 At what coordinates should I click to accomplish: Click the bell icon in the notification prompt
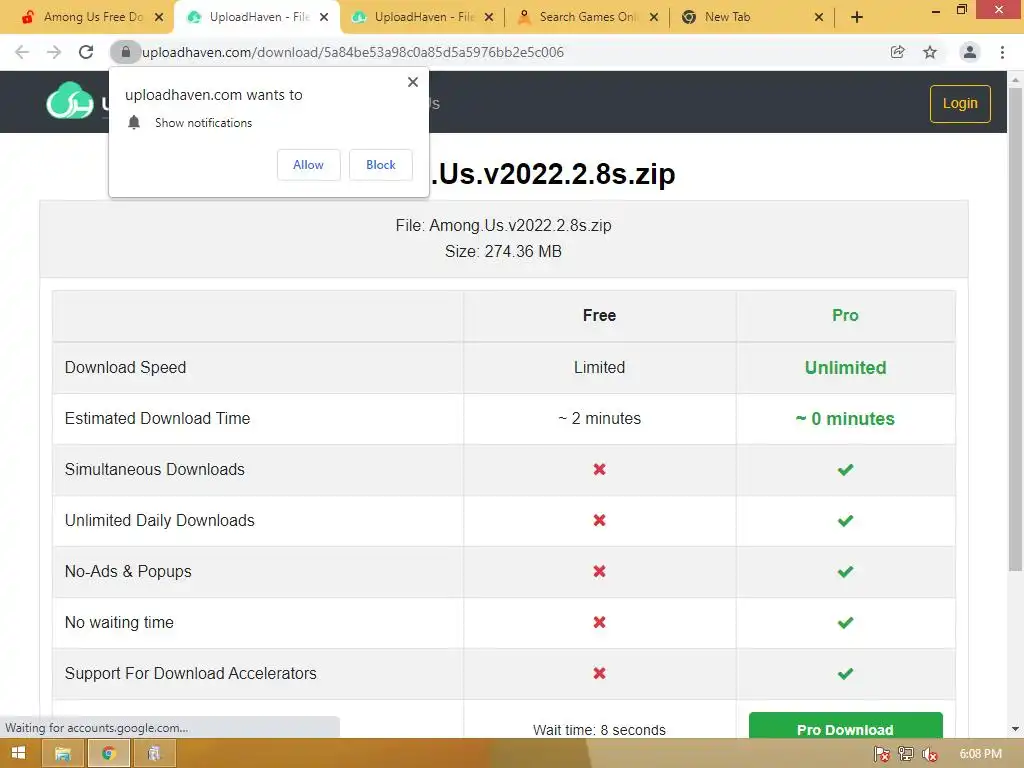[x=134, y=123]
